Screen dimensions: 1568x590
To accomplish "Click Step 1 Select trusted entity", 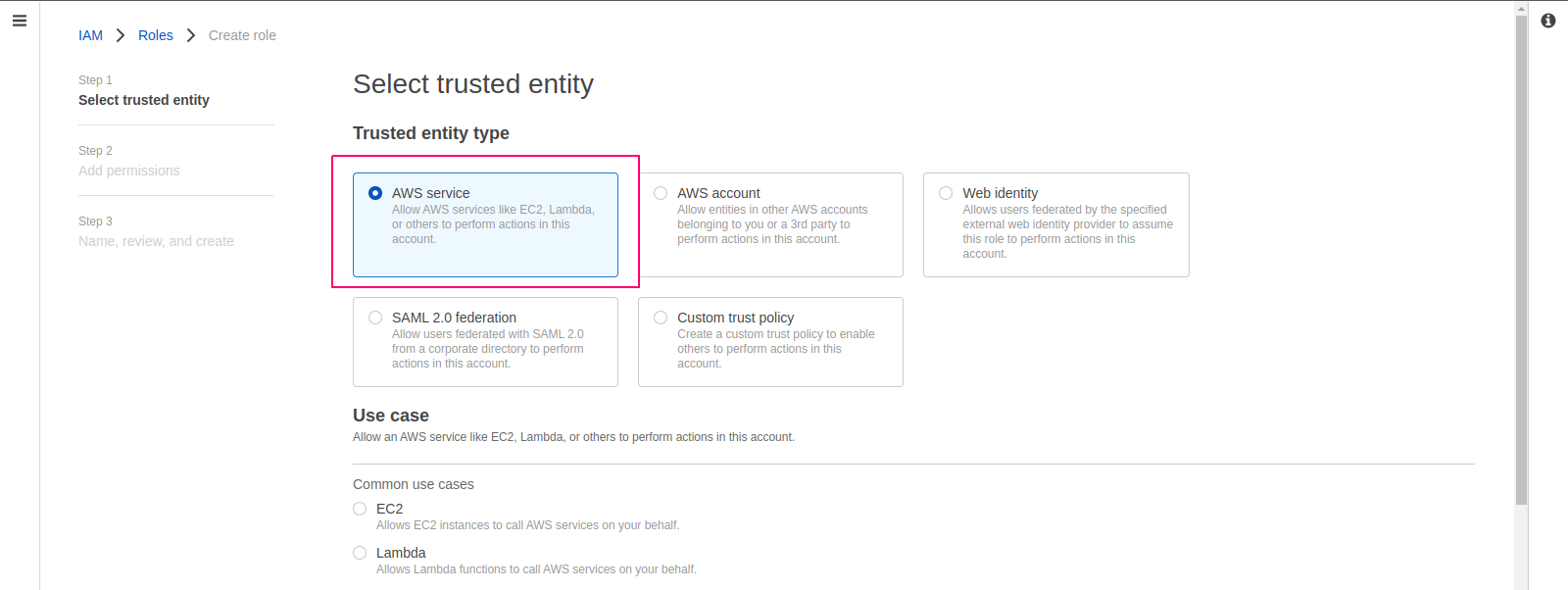I will [x=144, y=100].
